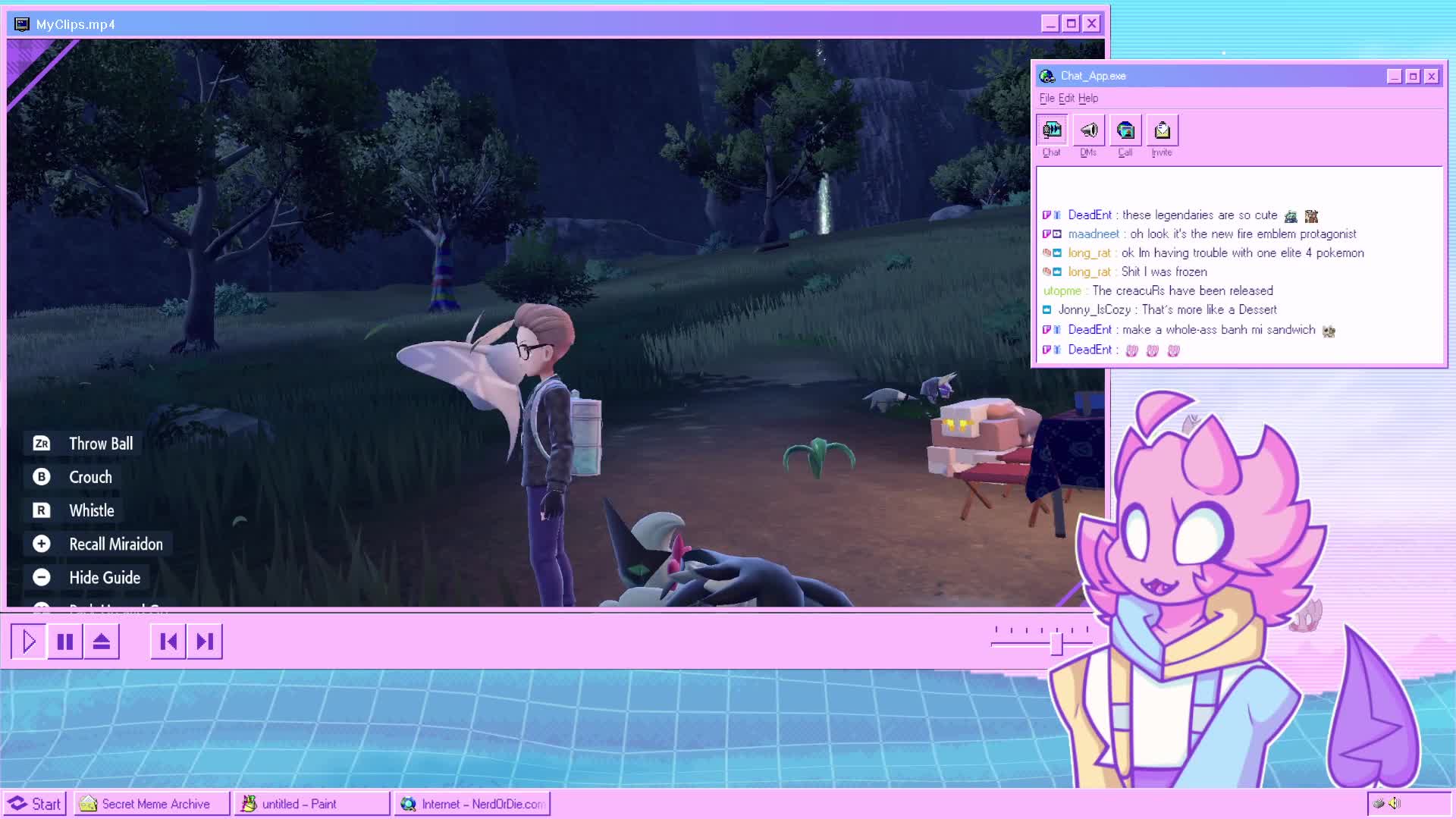Maximize the Chat_App.exe window

coord(1413,76)
